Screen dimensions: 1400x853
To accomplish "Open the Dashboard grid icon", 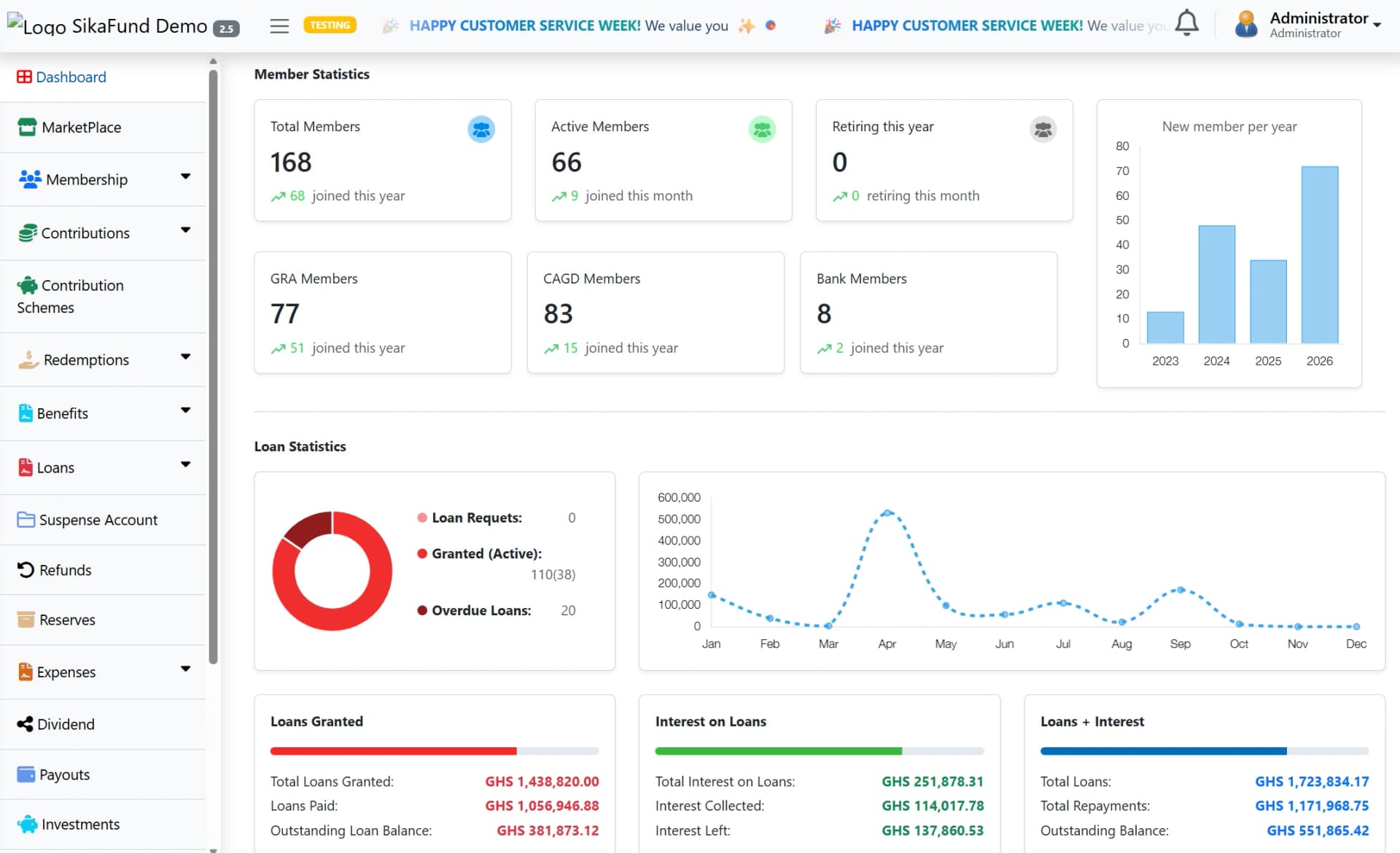I will (25, 77).
